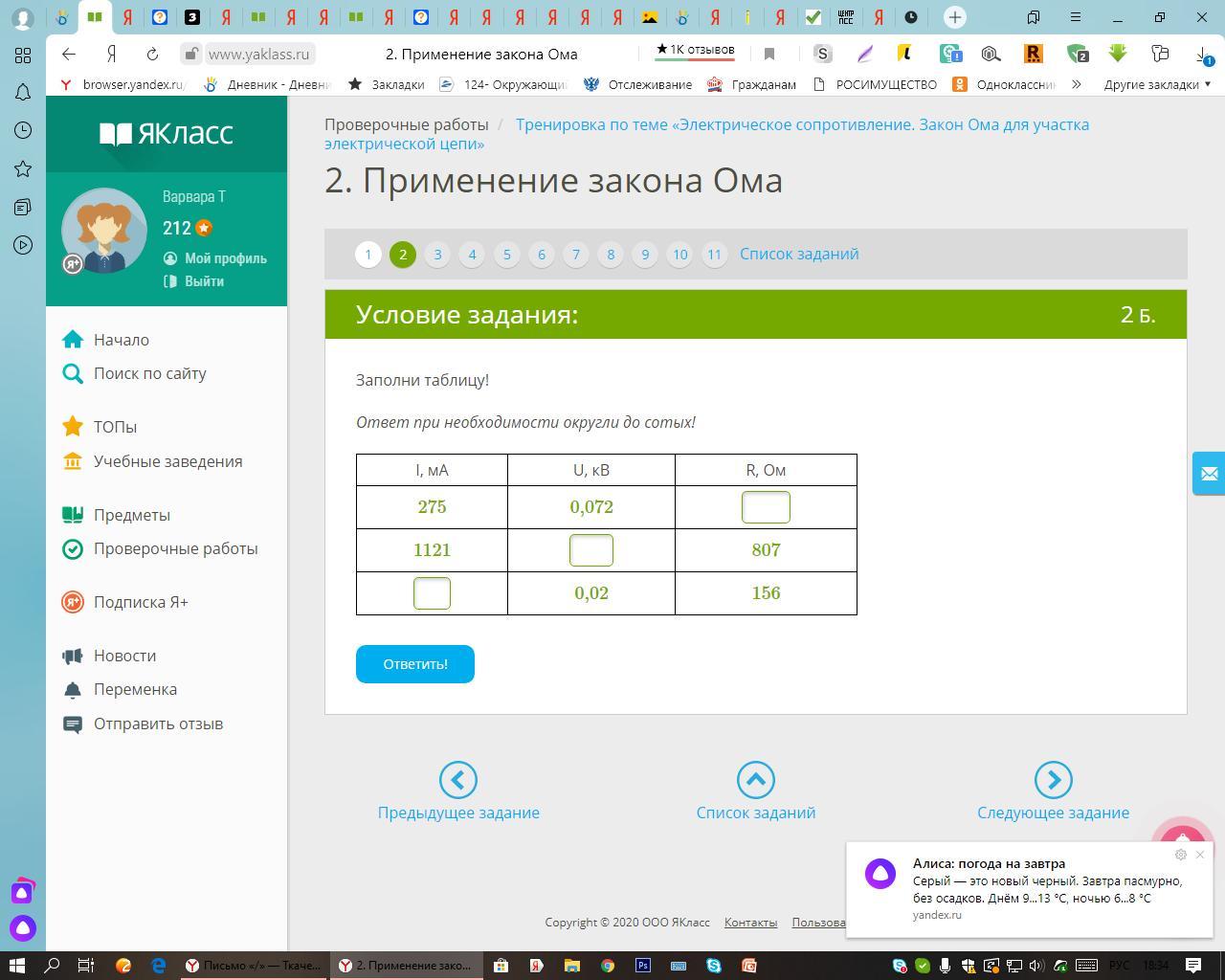Image resolution: width=1225 pixels, height=980 pixels.
Task: Click the www.yaklass.ru address field
Action: [258, 54]
